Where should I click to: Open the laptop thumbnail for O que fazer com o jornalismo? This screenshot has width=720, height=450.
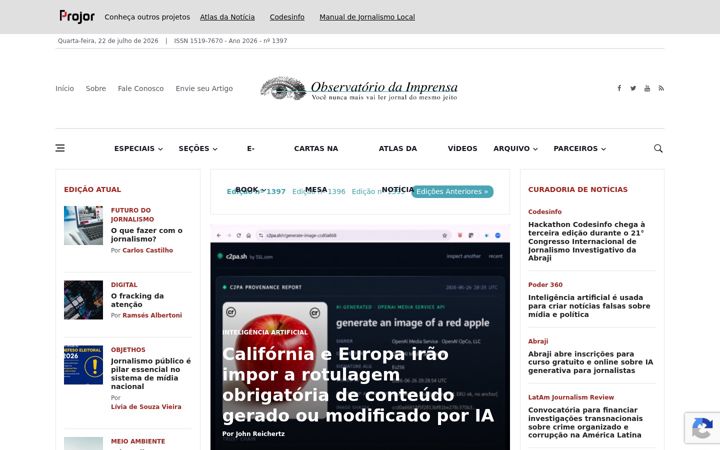click(84, 225)
